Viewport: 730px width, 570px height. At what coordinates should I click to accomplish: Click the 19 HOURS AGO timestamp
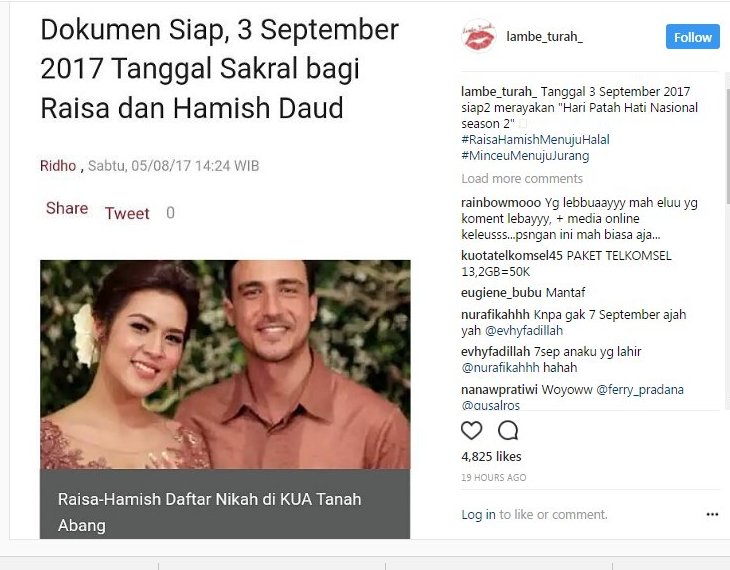click(493, 477)
